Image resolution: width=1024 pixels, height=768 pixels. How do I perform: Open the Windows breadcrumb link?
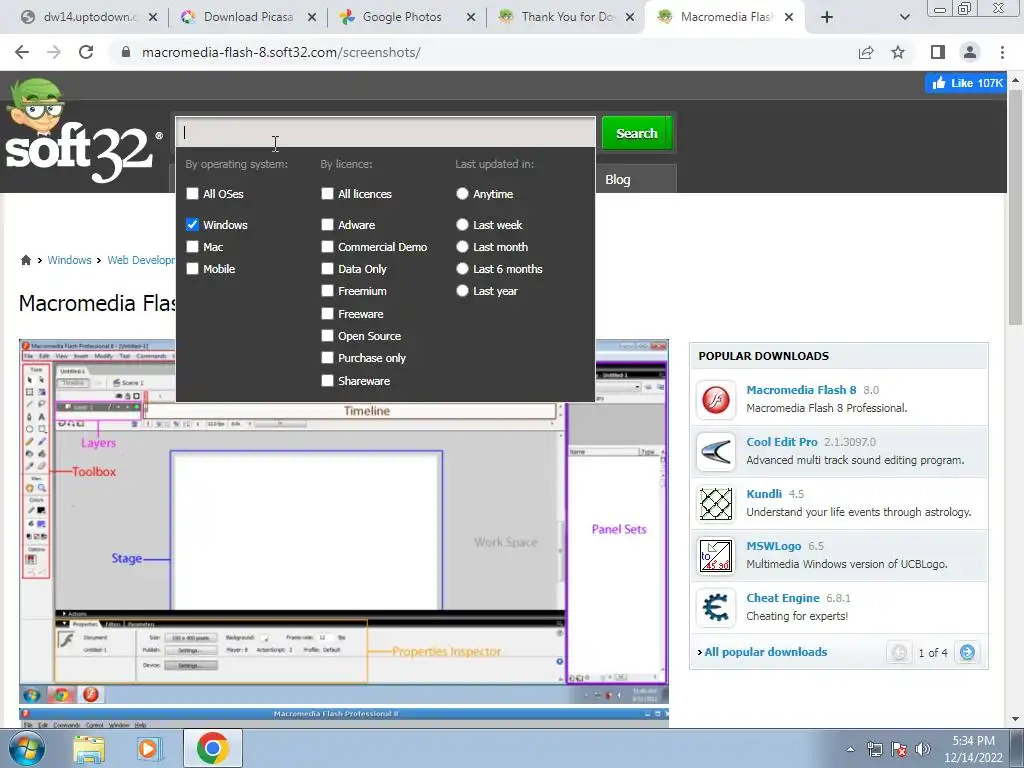tap(69, 260)
